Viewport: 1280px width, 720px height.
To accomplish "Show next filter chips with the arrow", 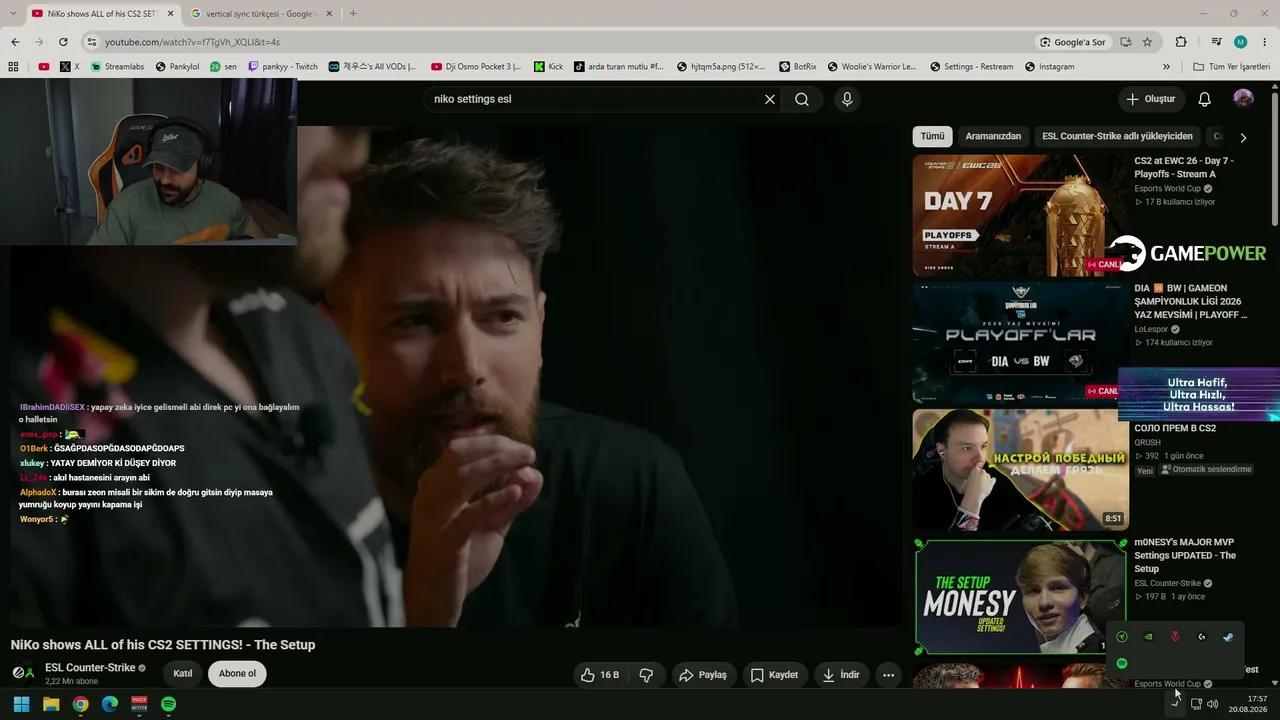I will point(1243,137).
